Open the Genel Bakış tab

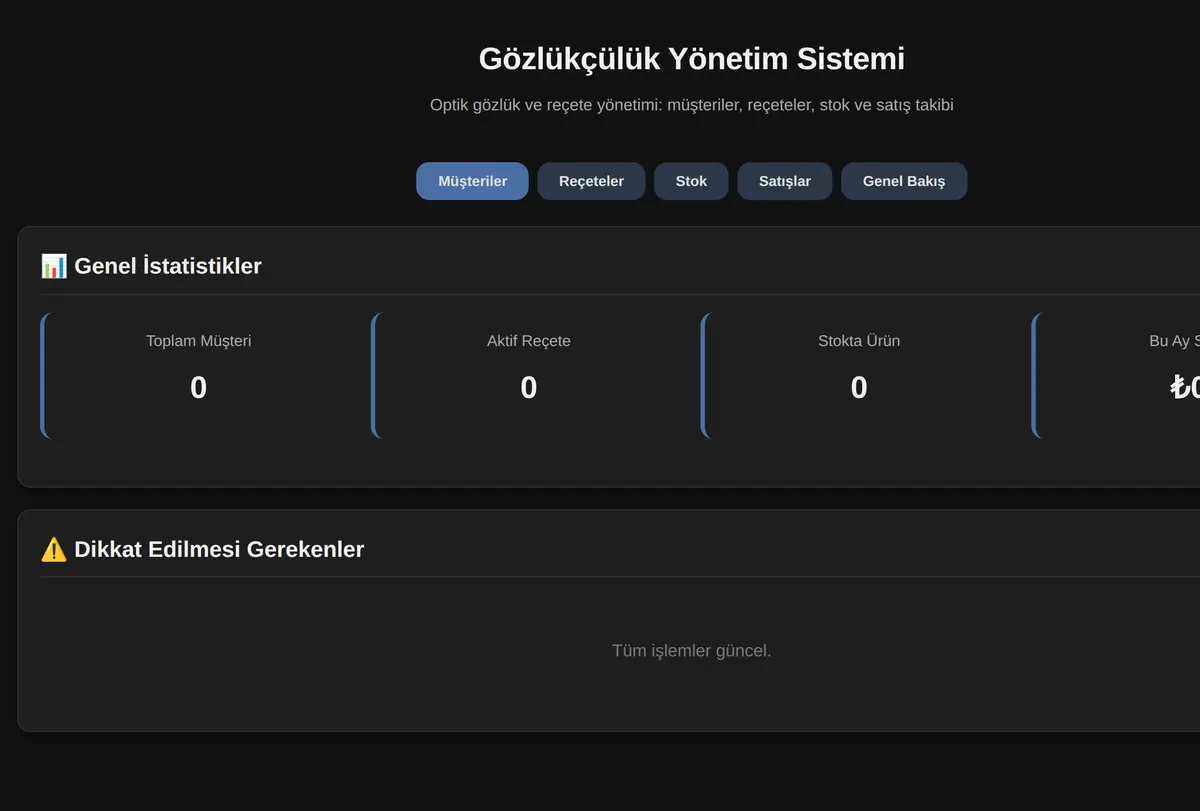tap(904, 181)
